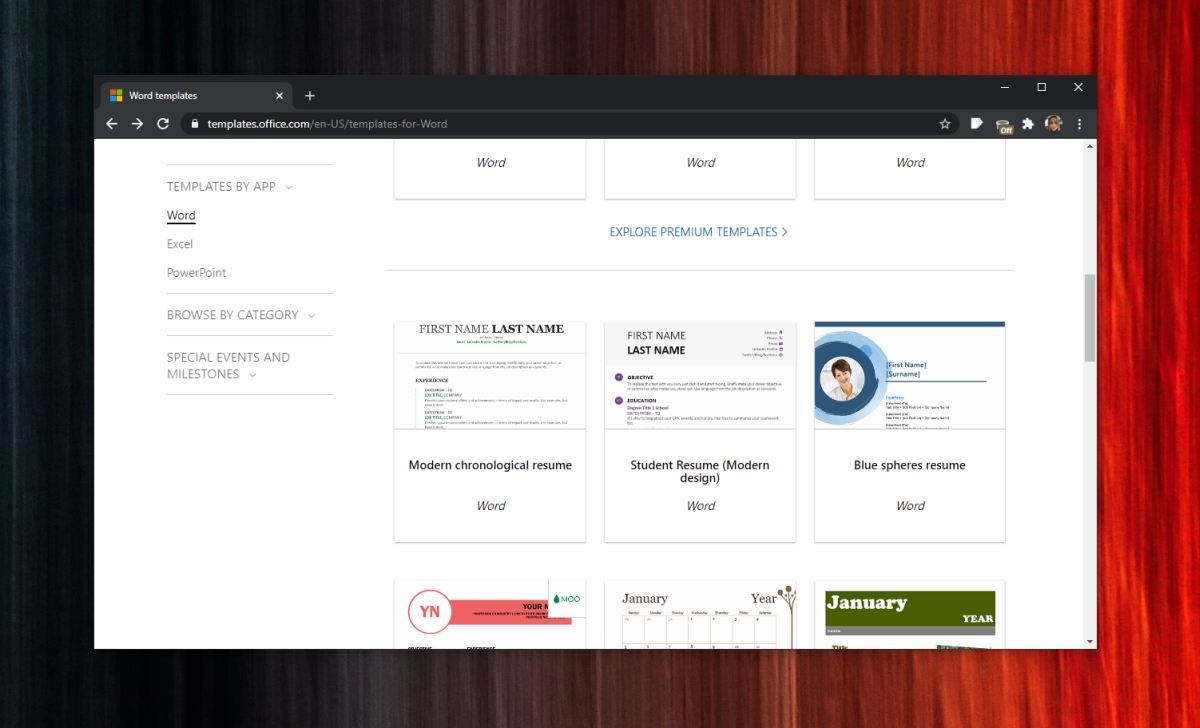1200x728 pixels.
Task: Open the Extensions puzzle-piece menu
Action: [1028, 123]
